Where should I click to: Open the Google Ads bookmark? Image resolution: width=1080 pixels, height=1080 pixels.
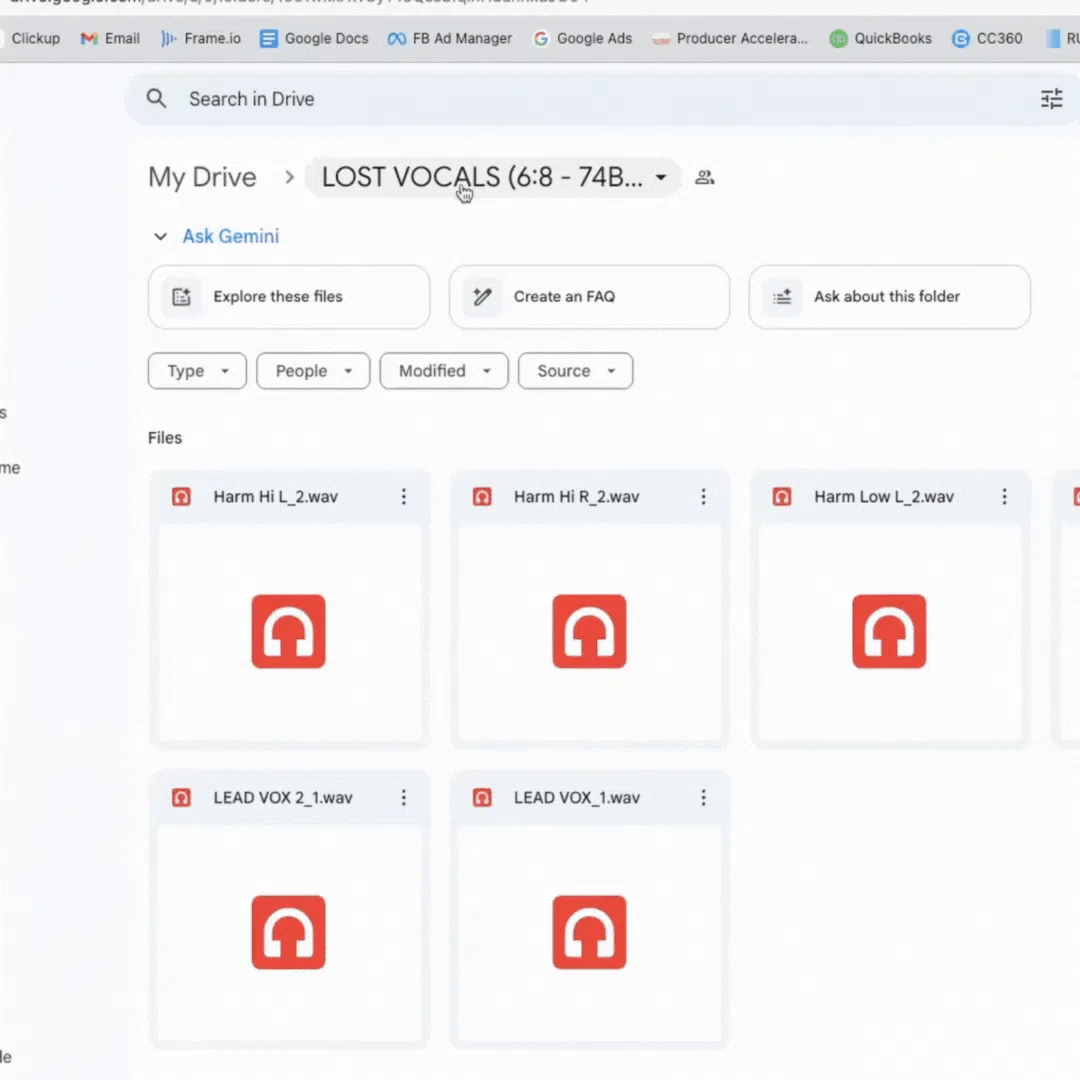583,39
